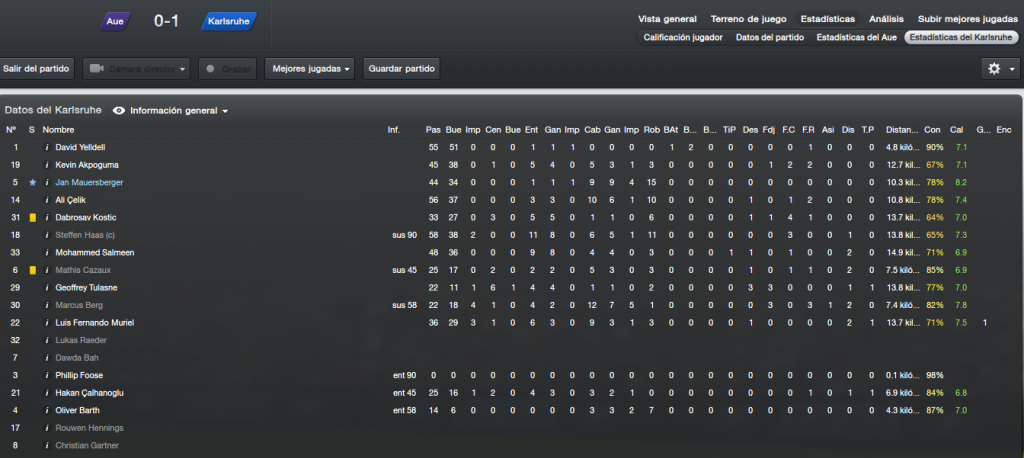Click info icon beside Jan Mauersberger
Screen dimensions: 1024x458
click(46, 183)
